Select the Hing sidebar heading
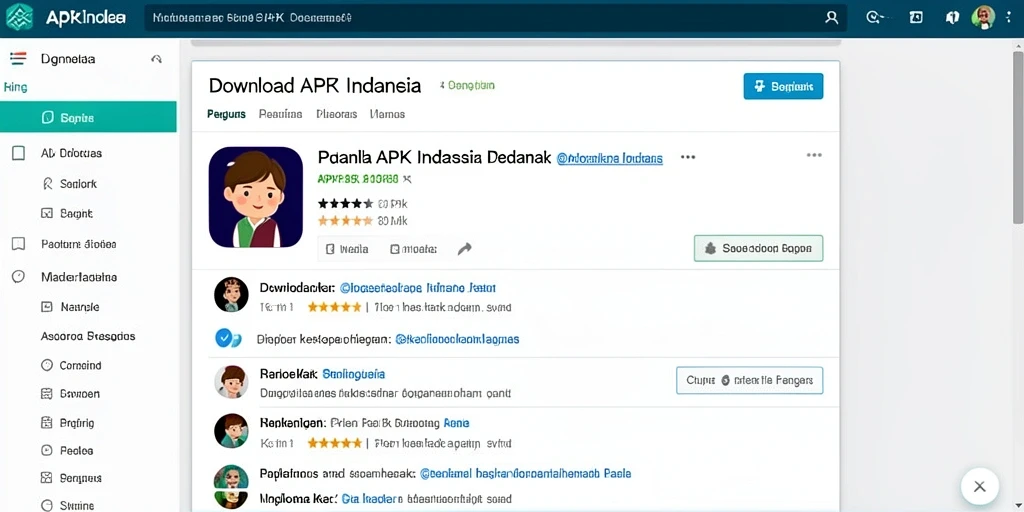The width and height of the screenshot is (1024, 512). click(15, 87)
